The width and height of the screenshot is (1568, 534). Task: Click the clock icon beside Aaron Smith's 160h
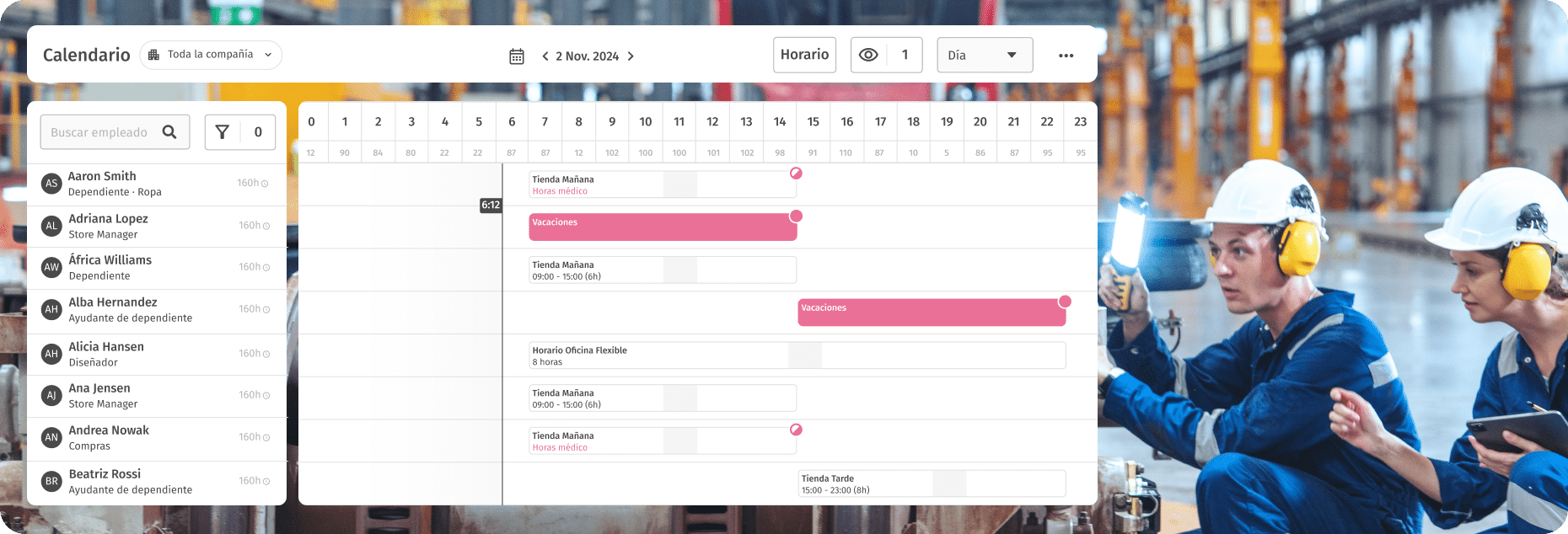265,184
